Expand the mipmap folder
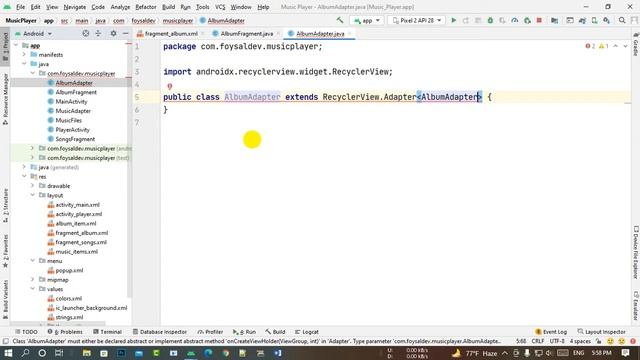 point(33,280)
